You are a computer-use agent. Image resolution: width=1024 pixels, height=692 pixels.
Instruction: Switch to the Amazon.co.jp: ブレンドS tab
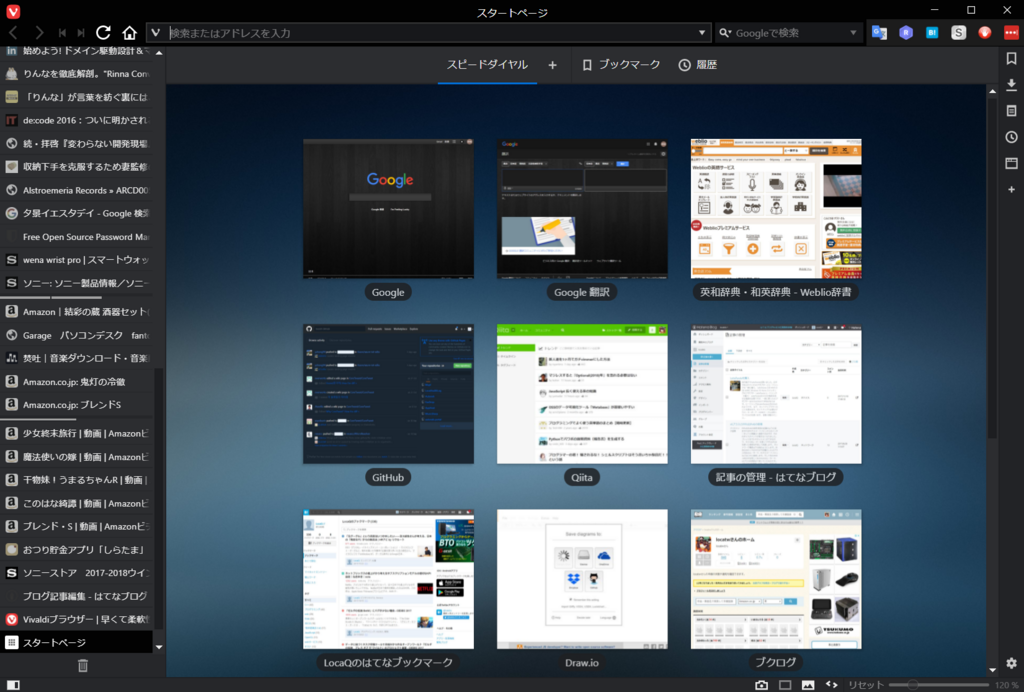(x=76, y=405)
